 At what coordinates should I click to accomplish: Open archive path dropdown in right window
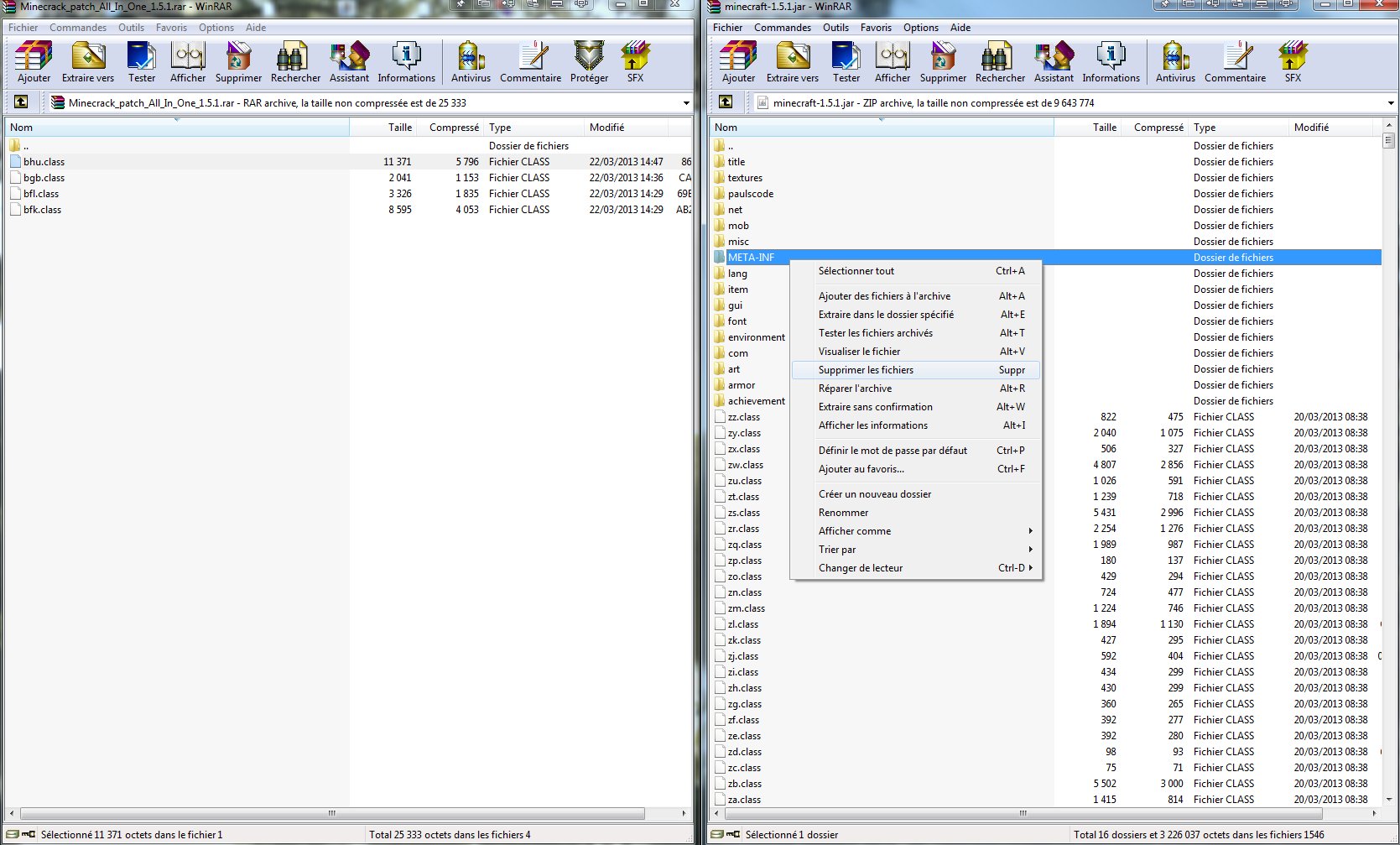pos(1390,103)
